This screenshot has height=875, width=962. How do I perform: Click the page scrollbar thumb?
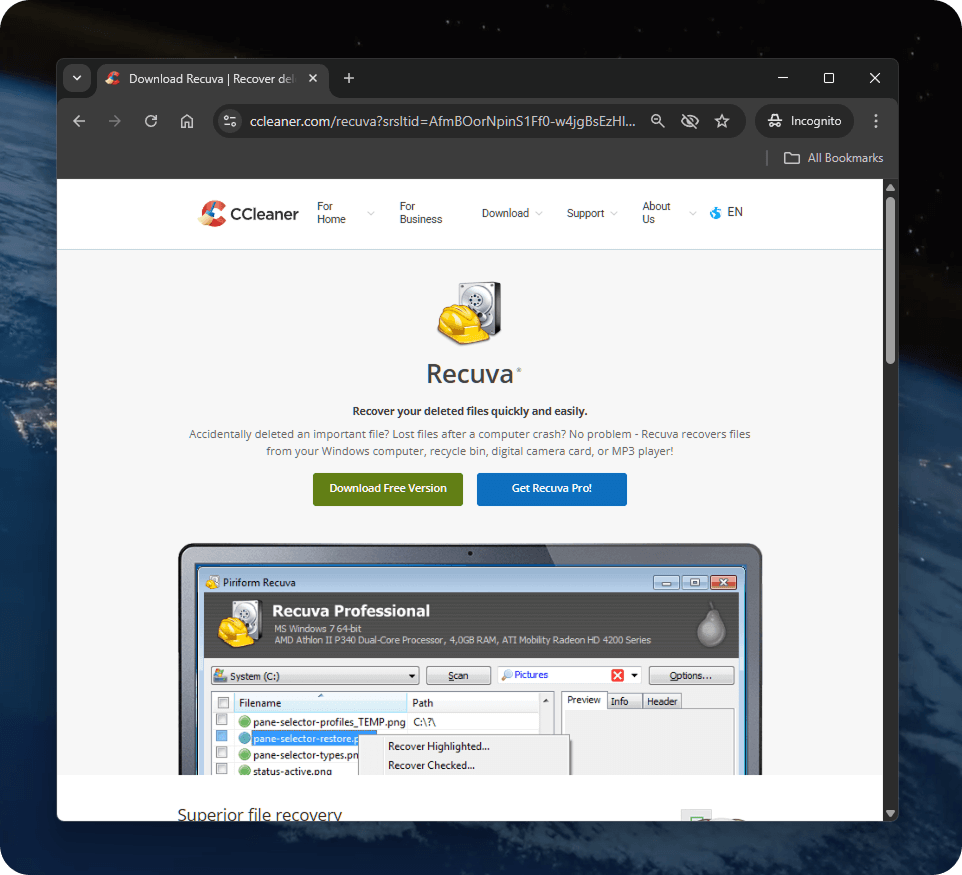[890, 280]
